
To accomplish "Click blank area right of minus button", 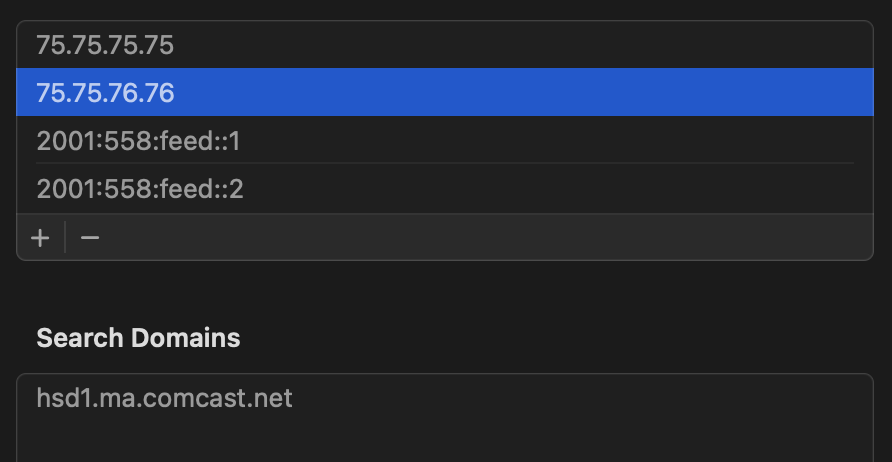I will click(480, 238).
